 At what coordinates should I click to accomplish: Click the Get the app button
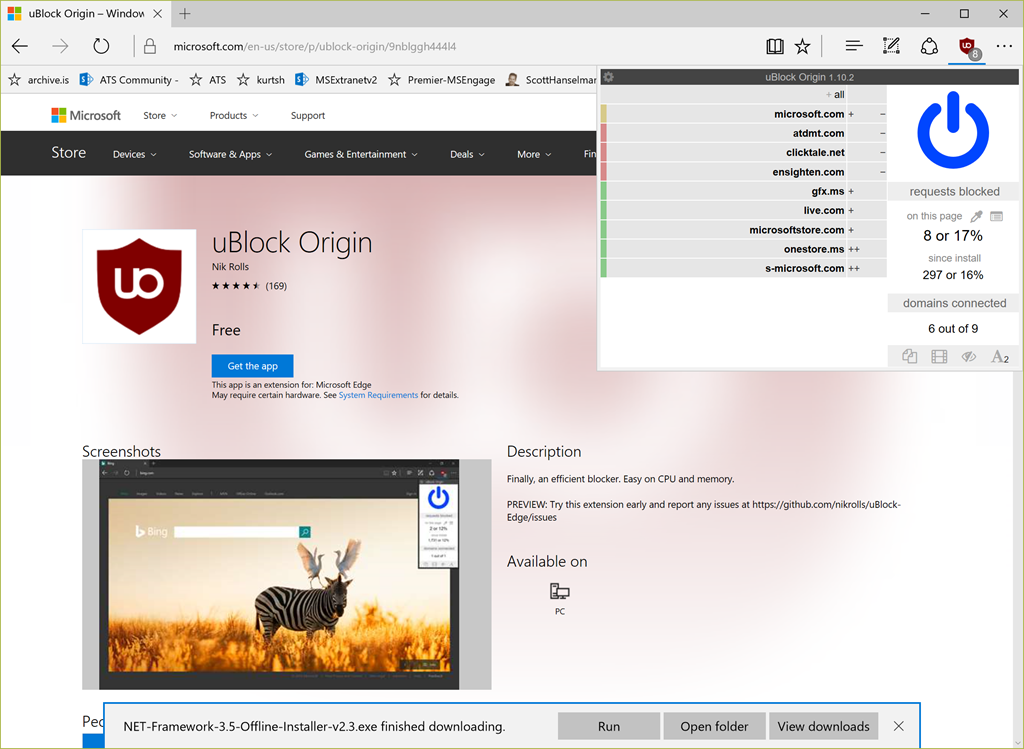point(252,366)
